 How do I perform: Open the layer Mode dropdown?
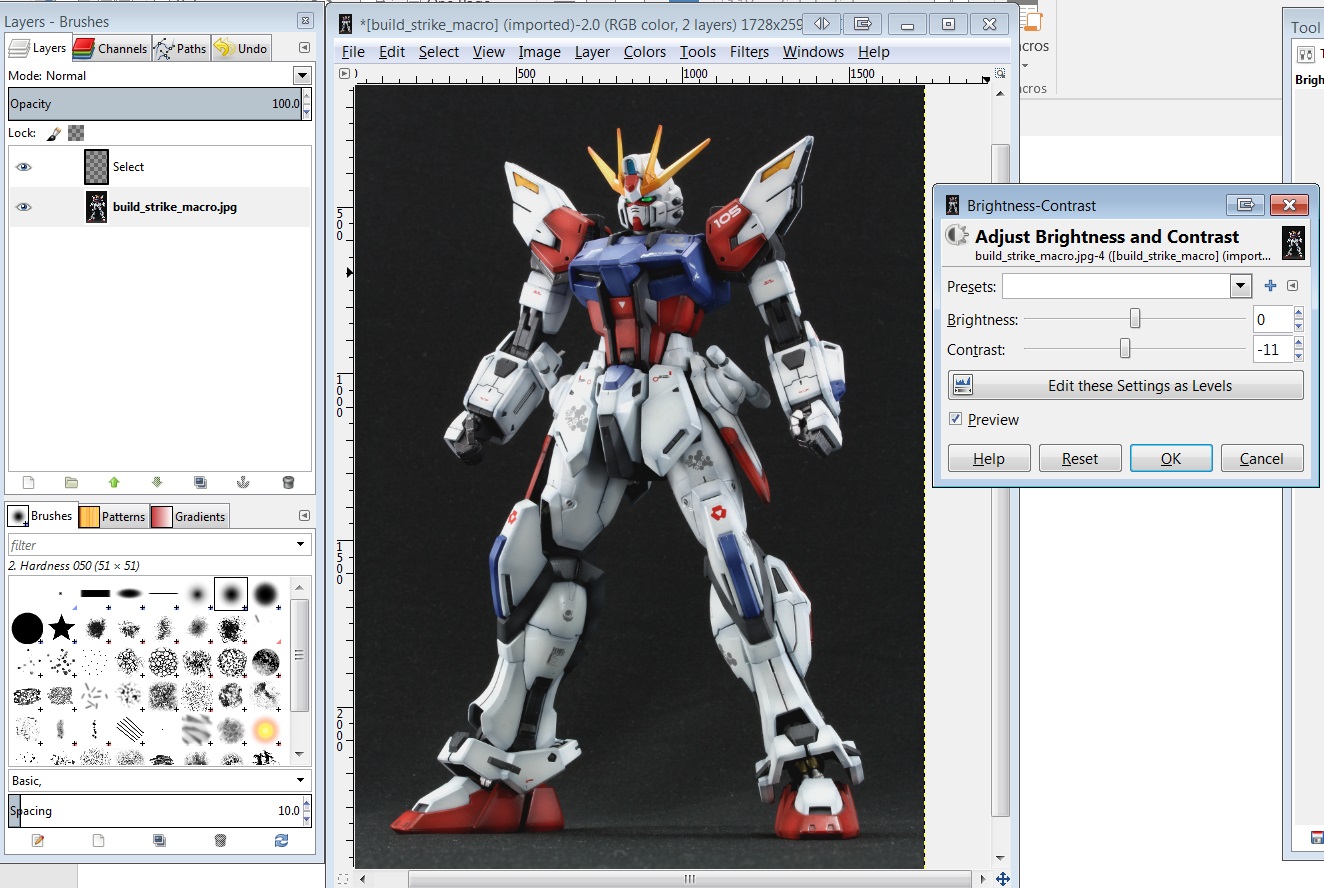point(302,76)
